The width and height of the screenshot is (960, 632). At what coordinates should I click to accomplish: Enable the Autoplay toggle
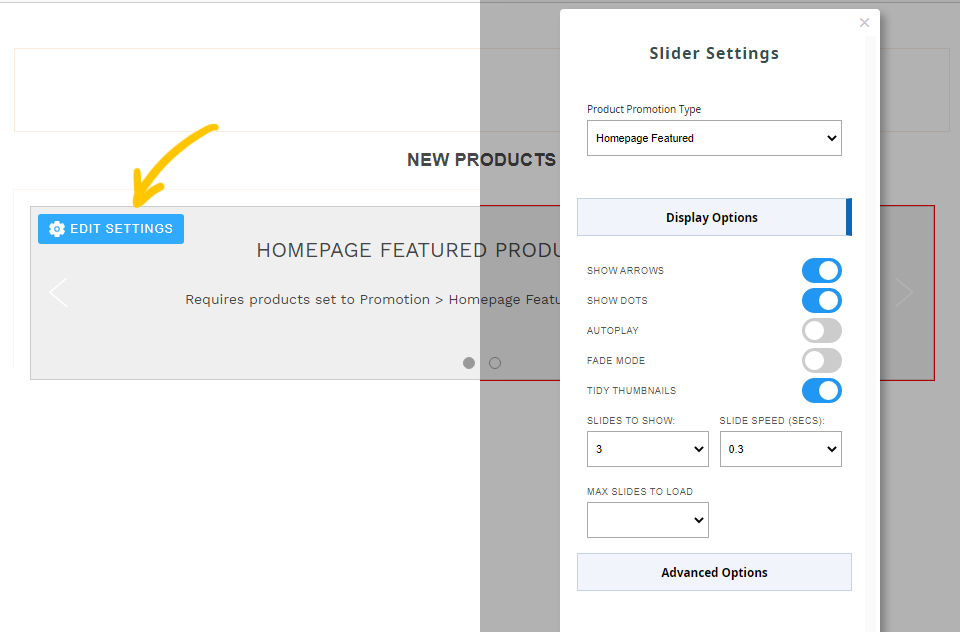821,331
